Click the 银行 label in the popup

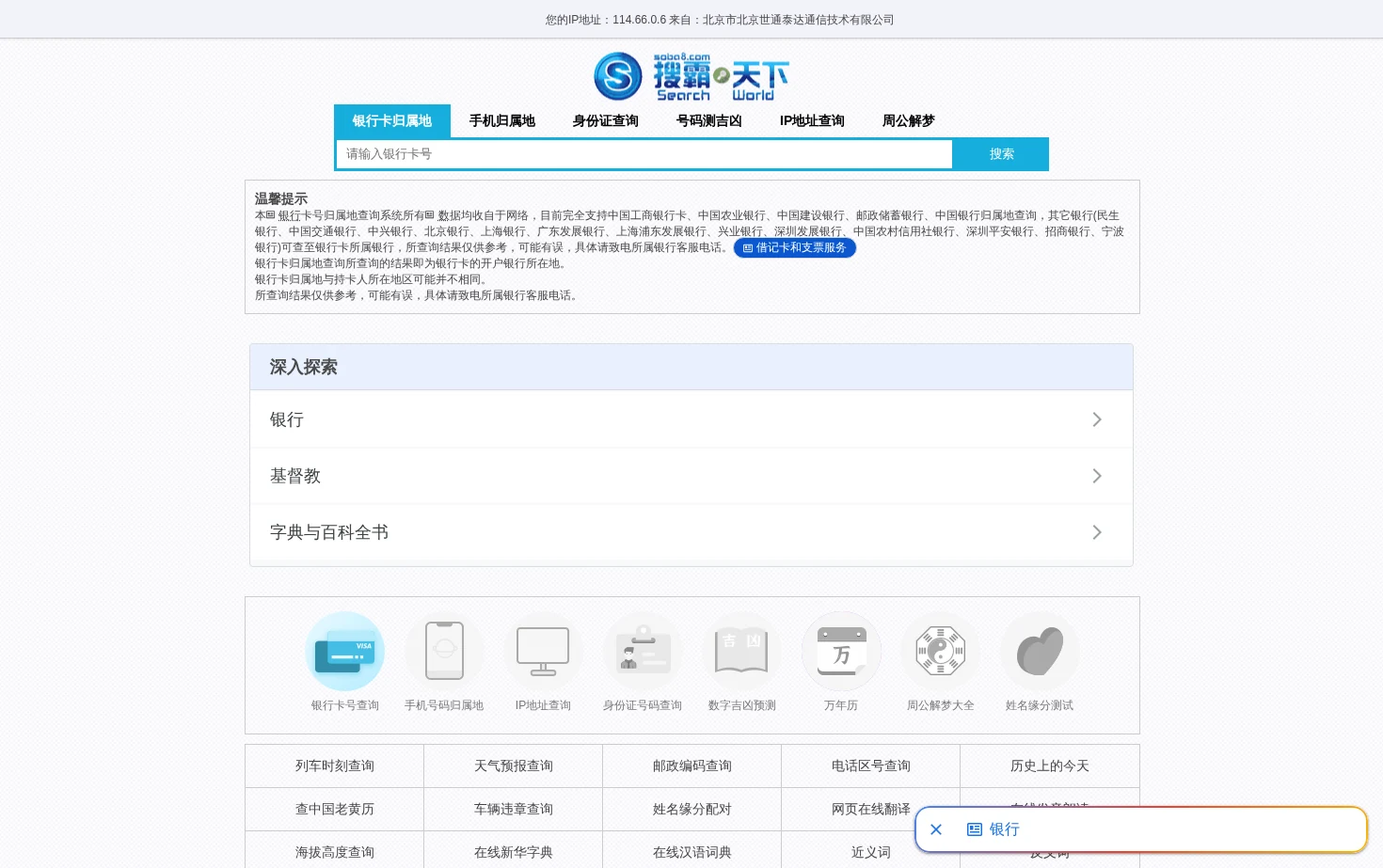1005,829
